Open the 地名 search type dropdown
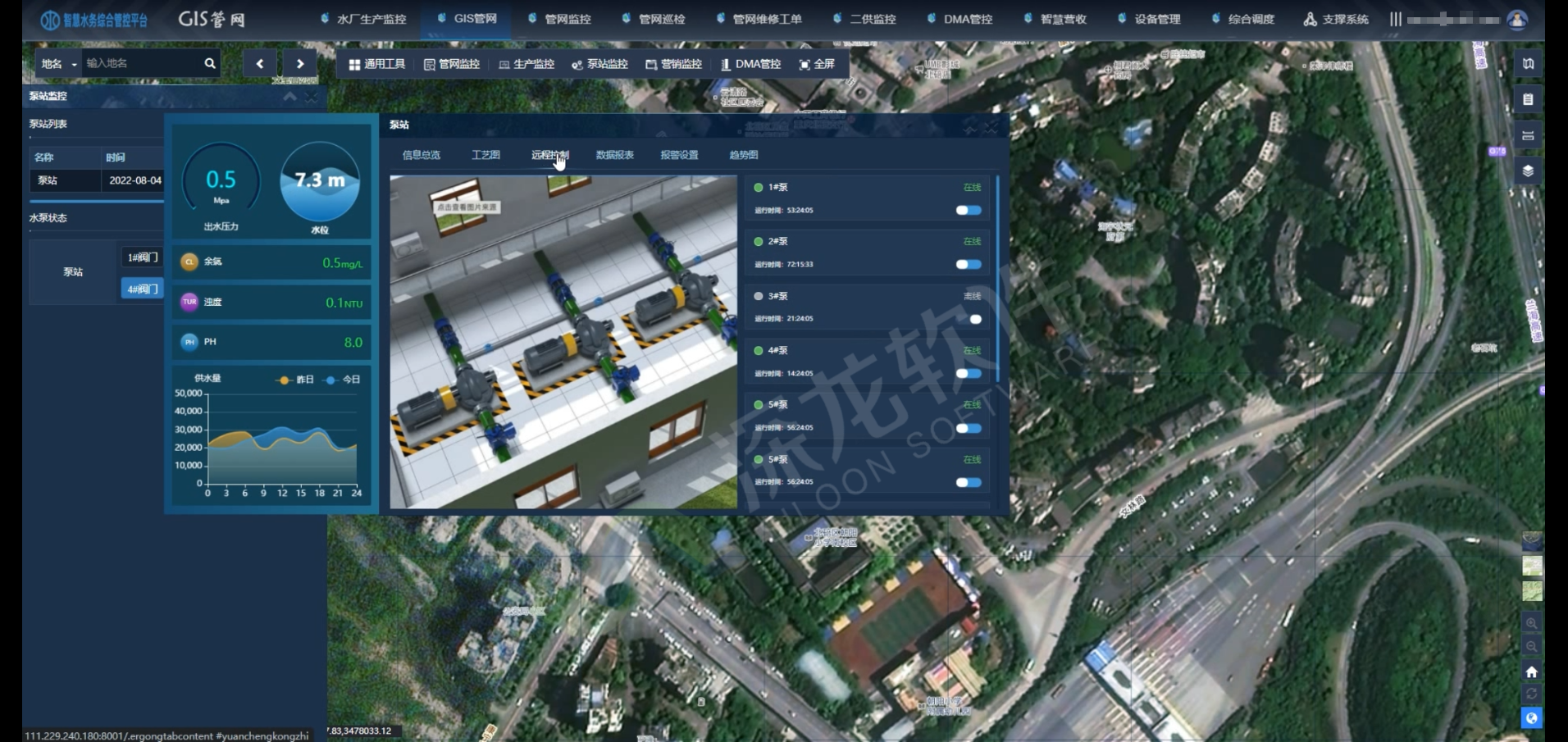The image size is (1568, 742). tap(58, 64)
